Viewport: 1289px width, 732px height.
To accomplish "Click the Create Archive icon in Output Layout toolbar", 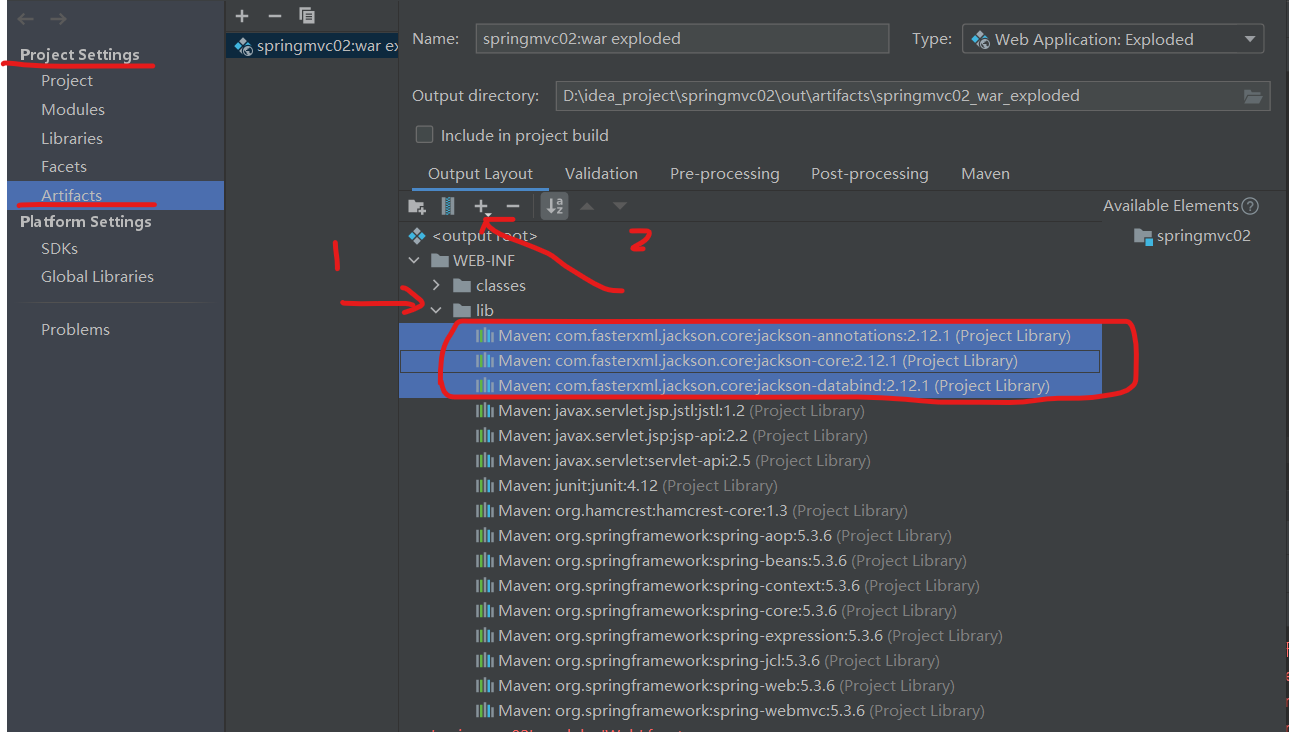I will point(446,206).
